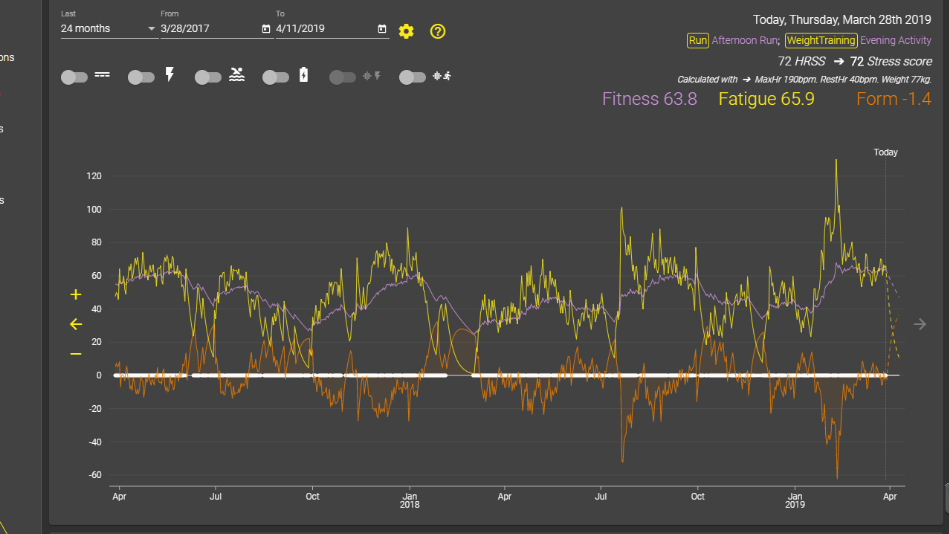Click the lightning bolt power icon

pos(170,75)
